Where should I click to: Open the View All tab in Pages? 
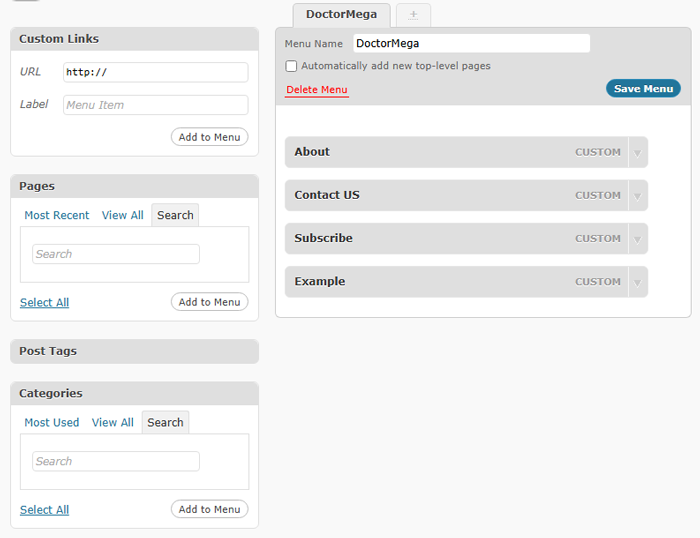pyautogui.click(x=122, y=215)
